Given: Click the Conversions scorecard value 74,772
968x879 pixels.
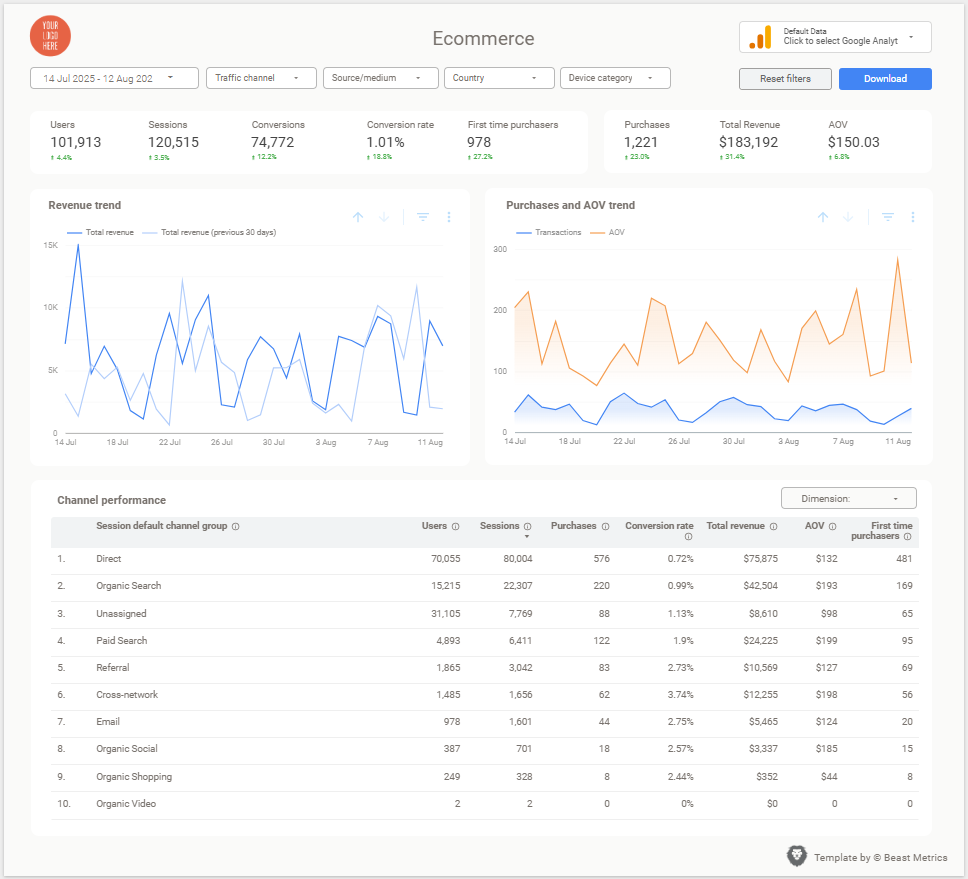Looking at the screenshot, I should 273,143.
